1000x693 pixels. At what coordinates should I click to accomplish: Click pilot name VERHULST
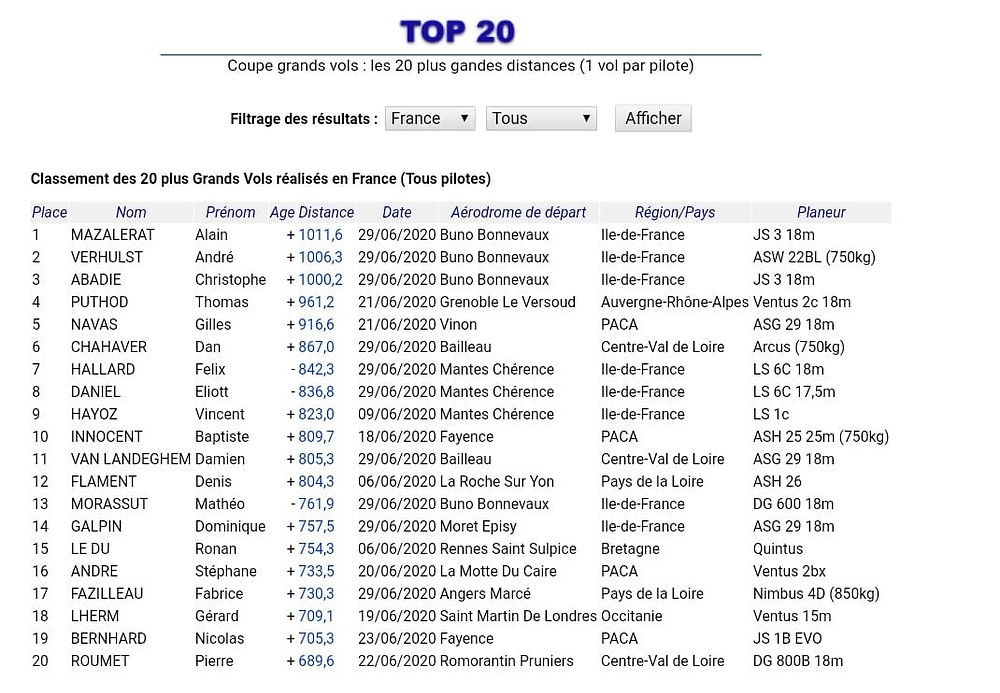tap(107, 257)
